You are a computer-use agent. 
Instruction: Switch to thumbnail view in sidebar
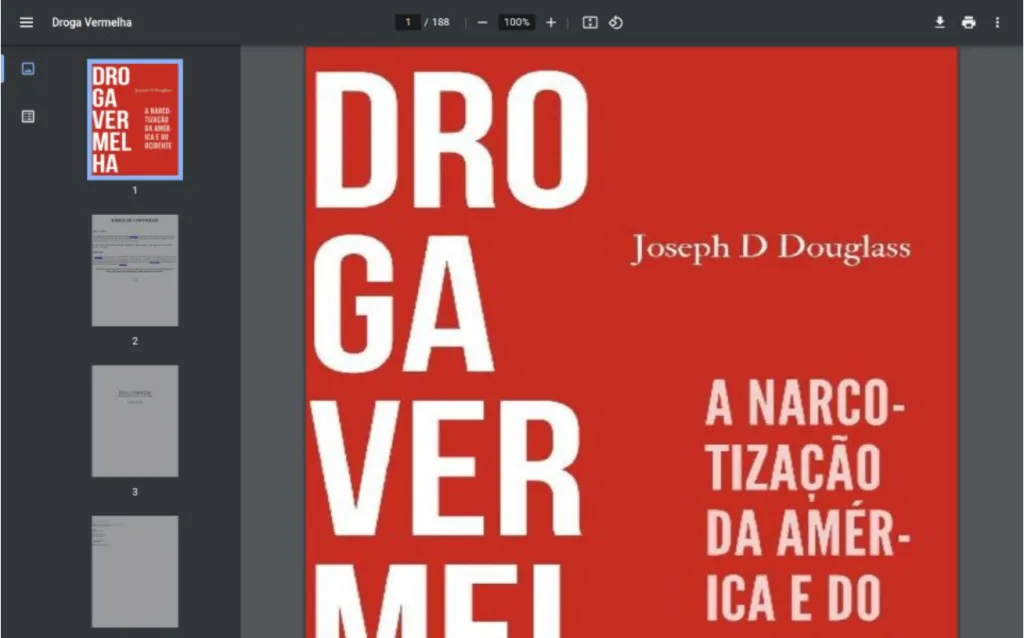point(27,68)
